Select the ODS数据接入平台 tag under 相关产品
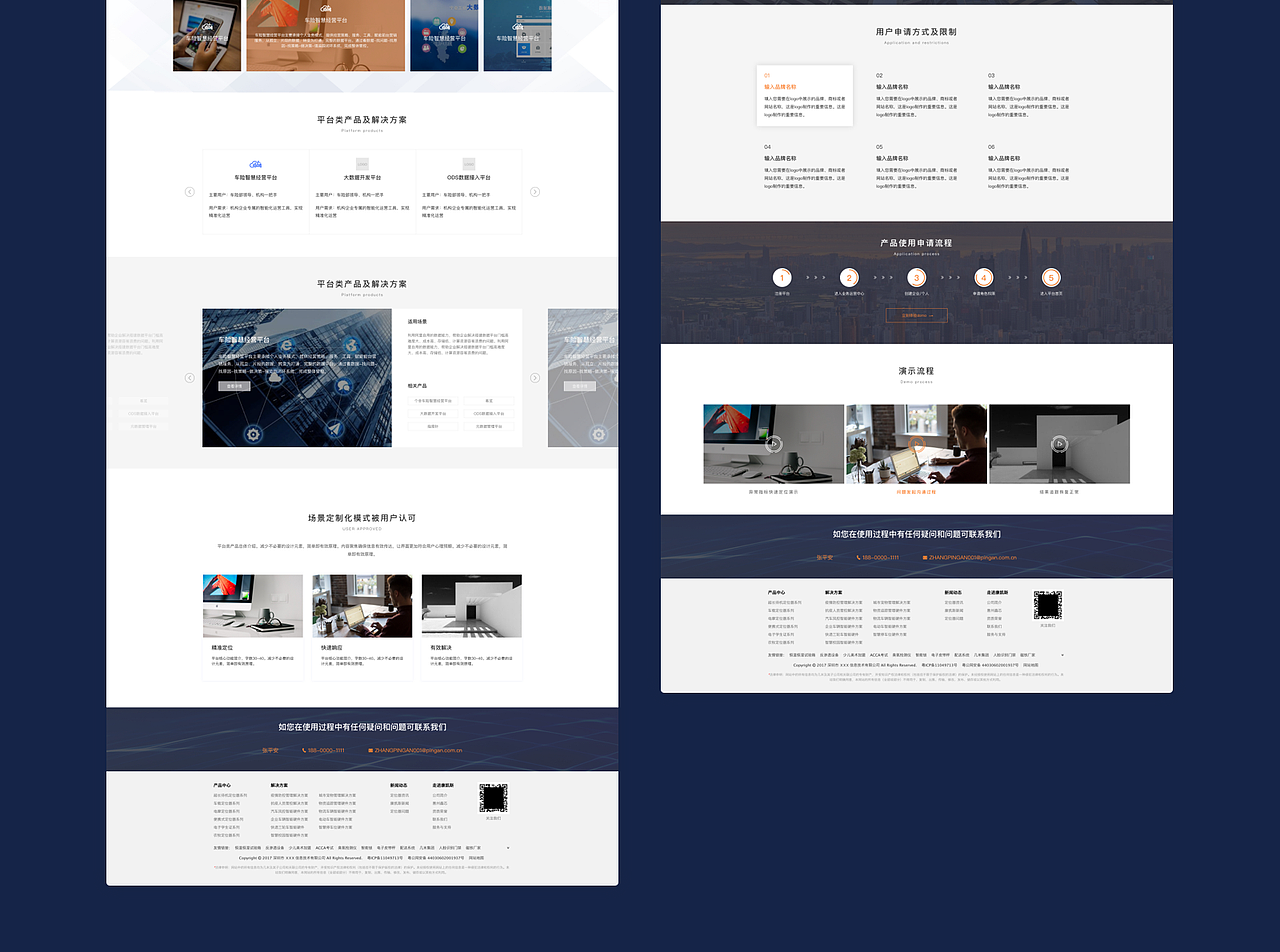Image resolution: width=1280 pixels, height=952 pixels. 489,414
